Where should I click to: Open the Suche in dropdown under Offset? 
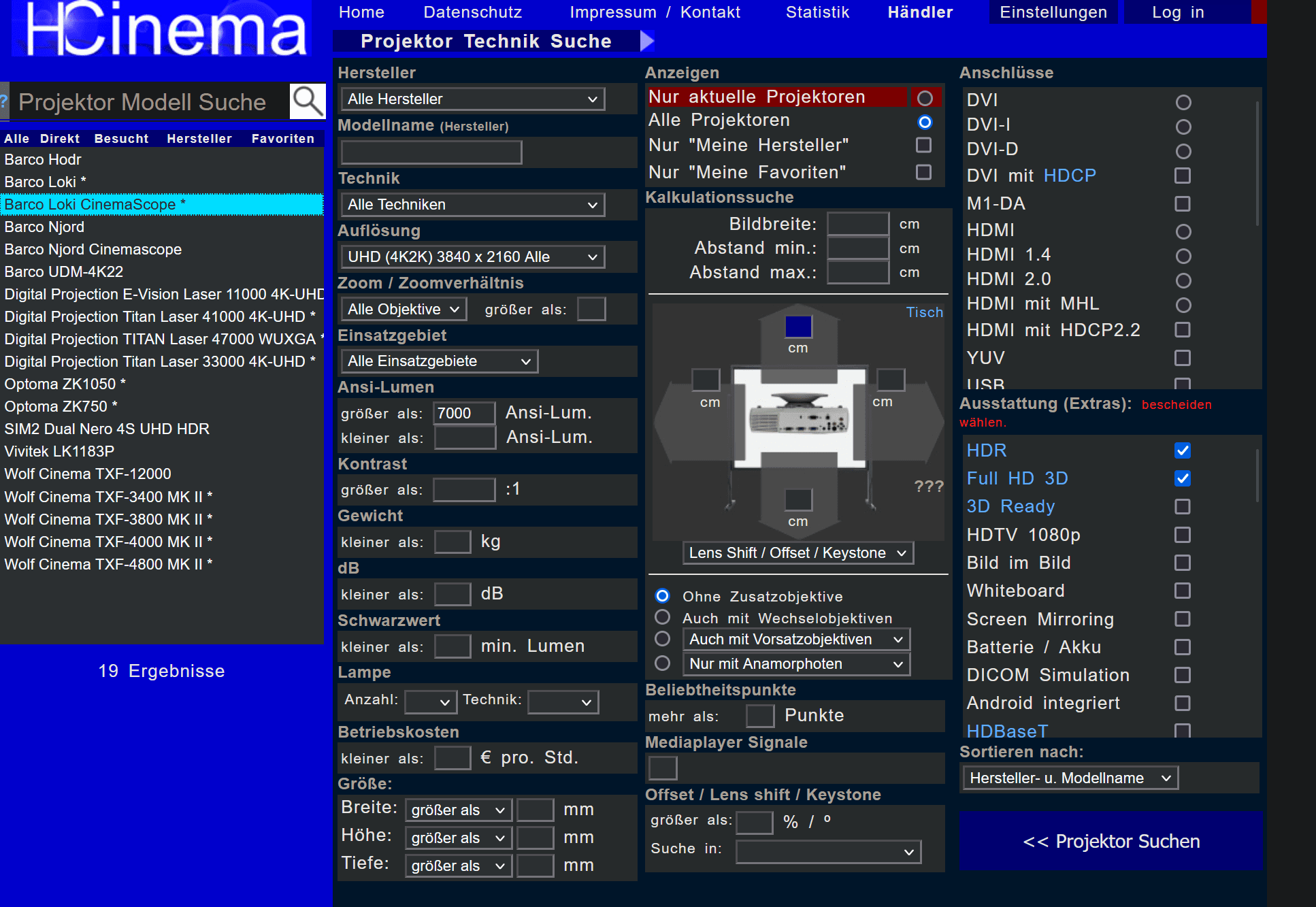pos(829,852)
